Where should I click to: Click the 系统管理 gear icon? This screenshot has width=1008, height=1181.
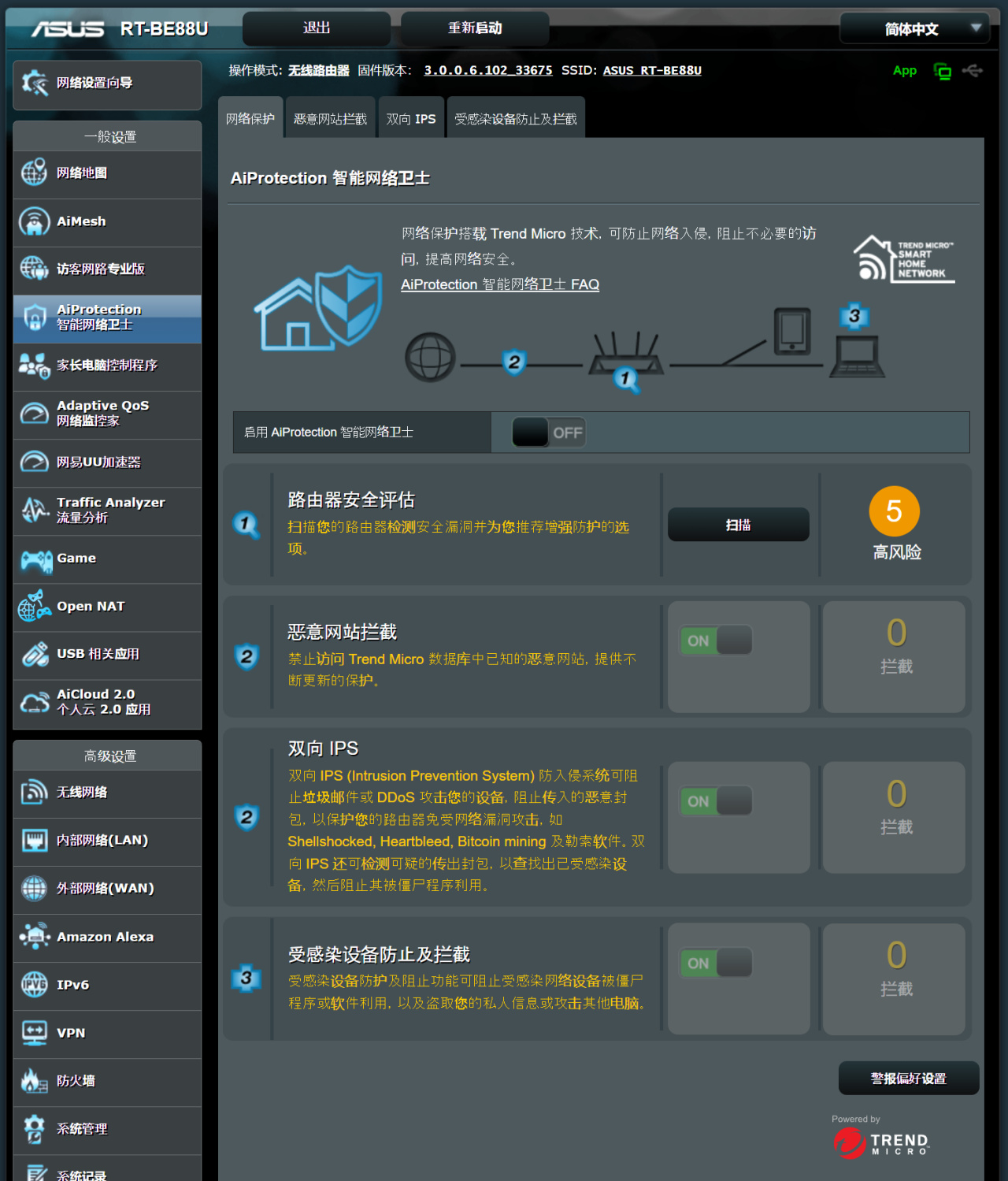click(34, 1129)
